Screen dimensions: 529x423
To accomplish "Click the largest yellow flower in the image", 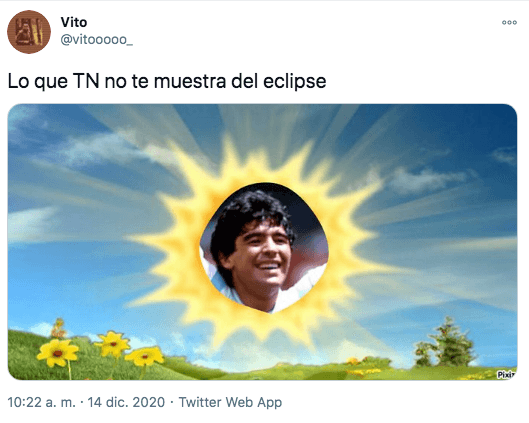I will [x=58, y=353].
